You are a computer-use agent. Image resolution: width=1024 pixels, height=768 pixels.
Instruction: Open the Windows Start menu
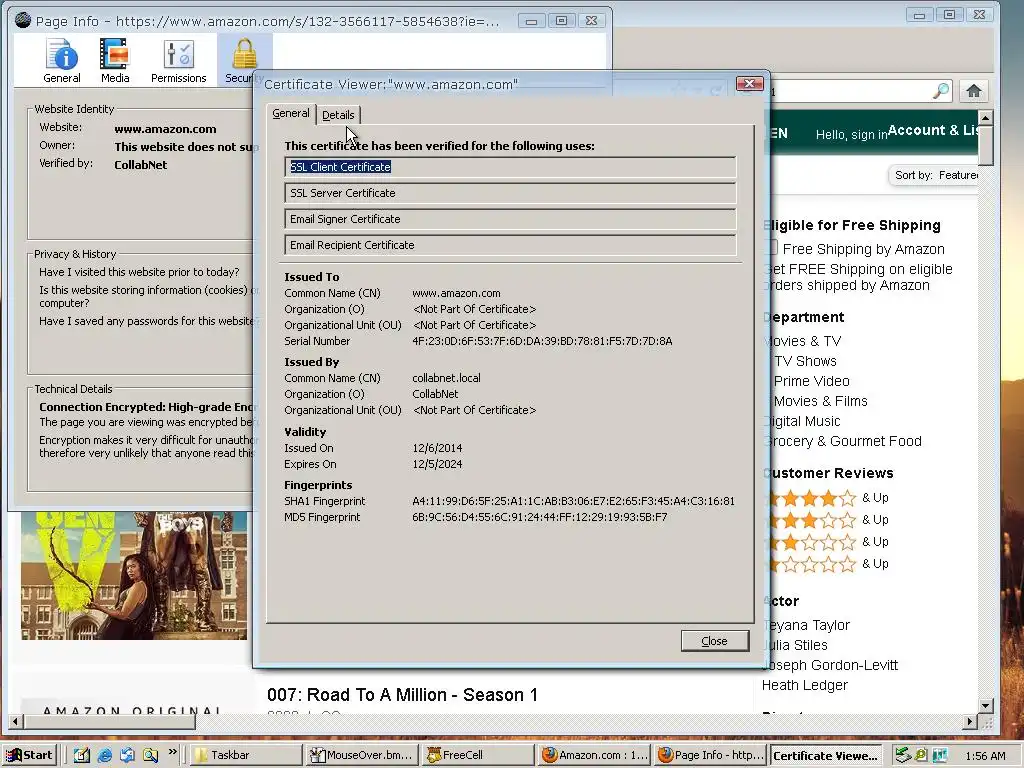coord(30,755)
